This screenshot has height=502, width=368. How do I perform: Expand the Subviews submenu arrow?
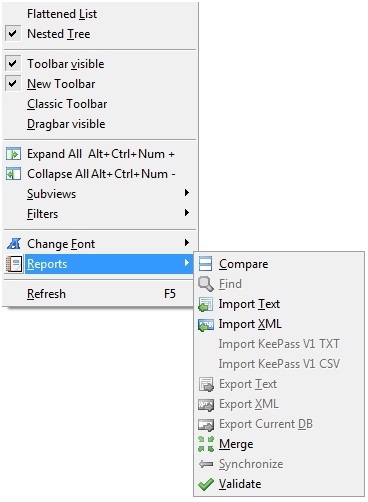(187, 193)
